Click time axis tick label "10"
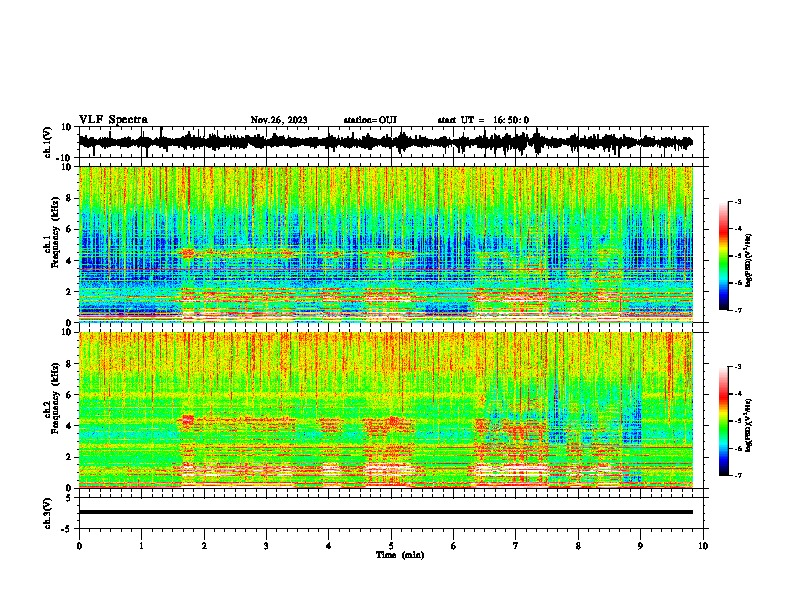The width and height of the screenshot is (792, 612). (703, 546)
